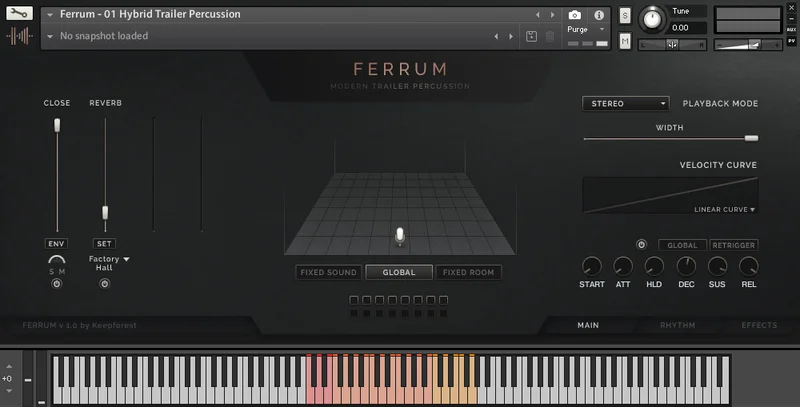Toggle the envelope power button
Image resolution: width=800 pixels, height=407 pixels.
[x=641, y=245]
